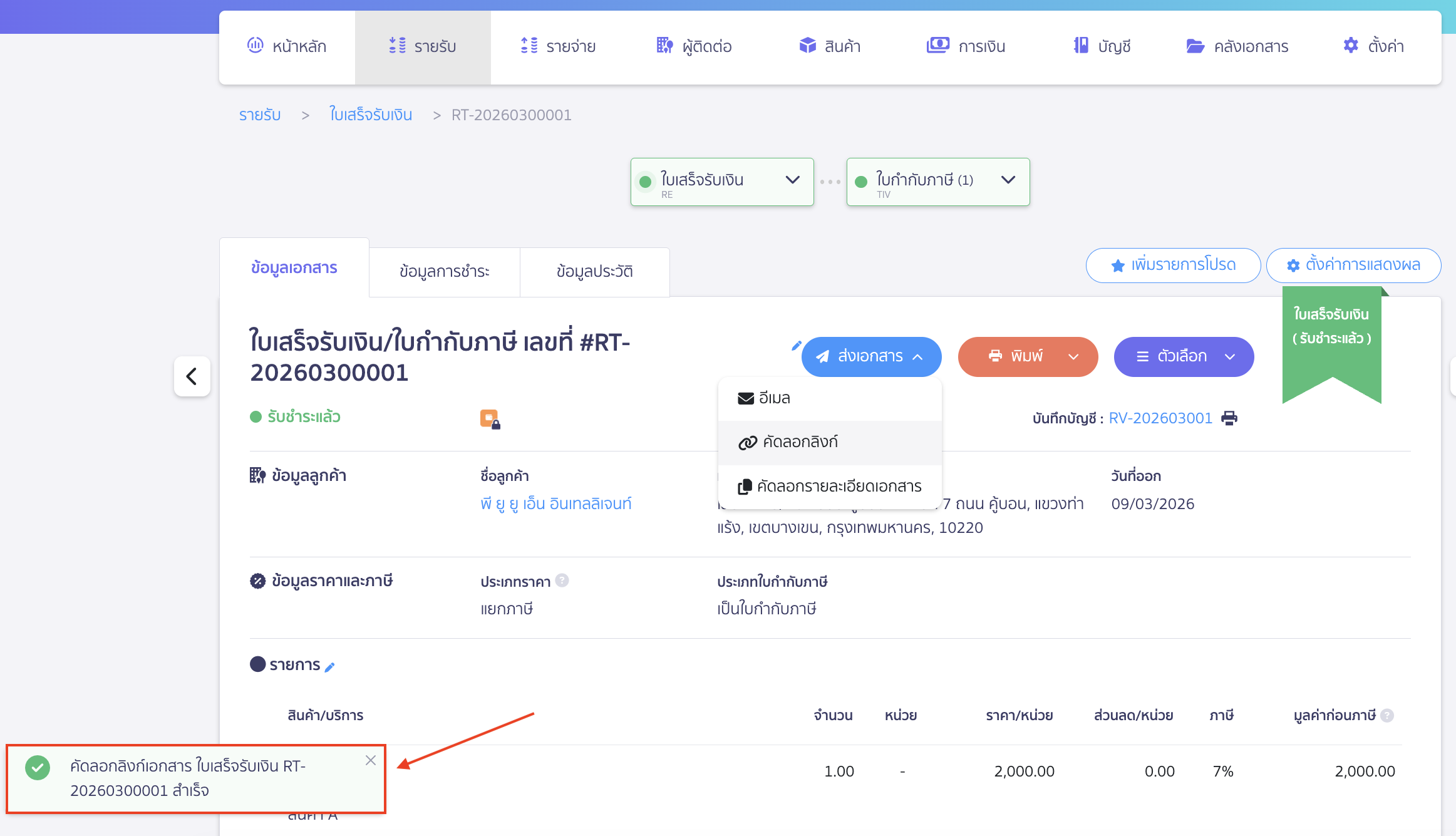
Task: Click the help question icon near ประเภทราคา
Action: [x=562, y=581]
